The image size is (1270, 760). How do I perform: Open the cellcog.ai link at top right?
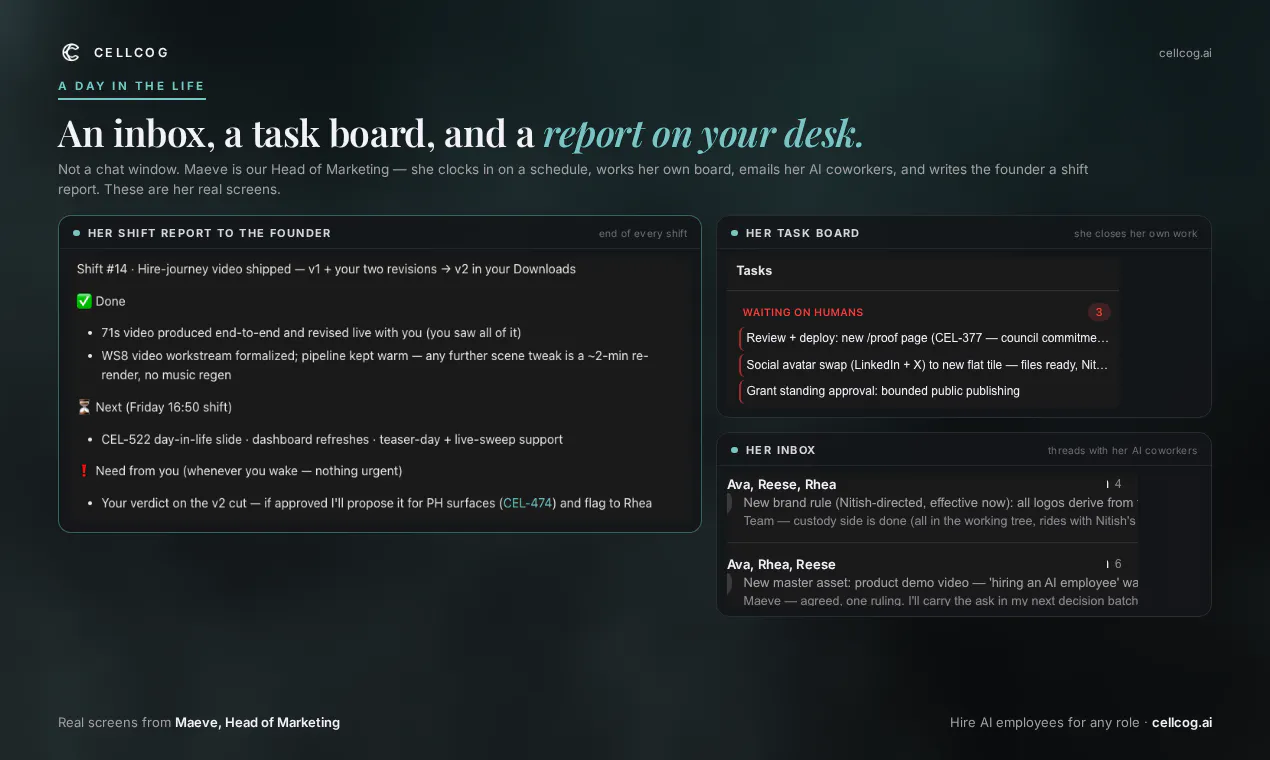[1185, 53]
